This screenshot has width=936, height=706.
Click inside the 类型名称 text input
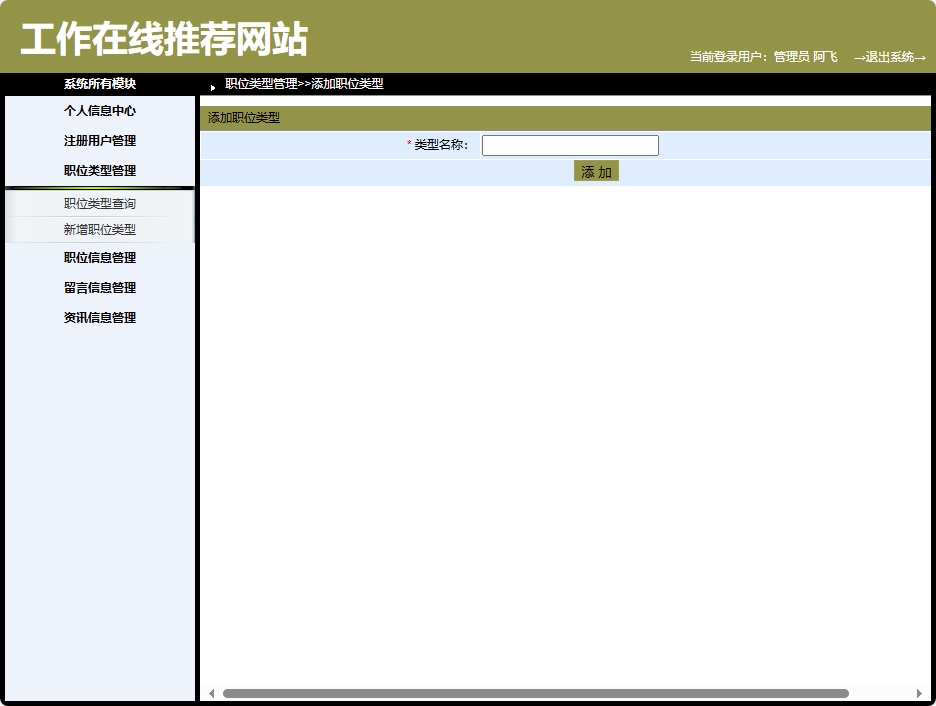569,144
